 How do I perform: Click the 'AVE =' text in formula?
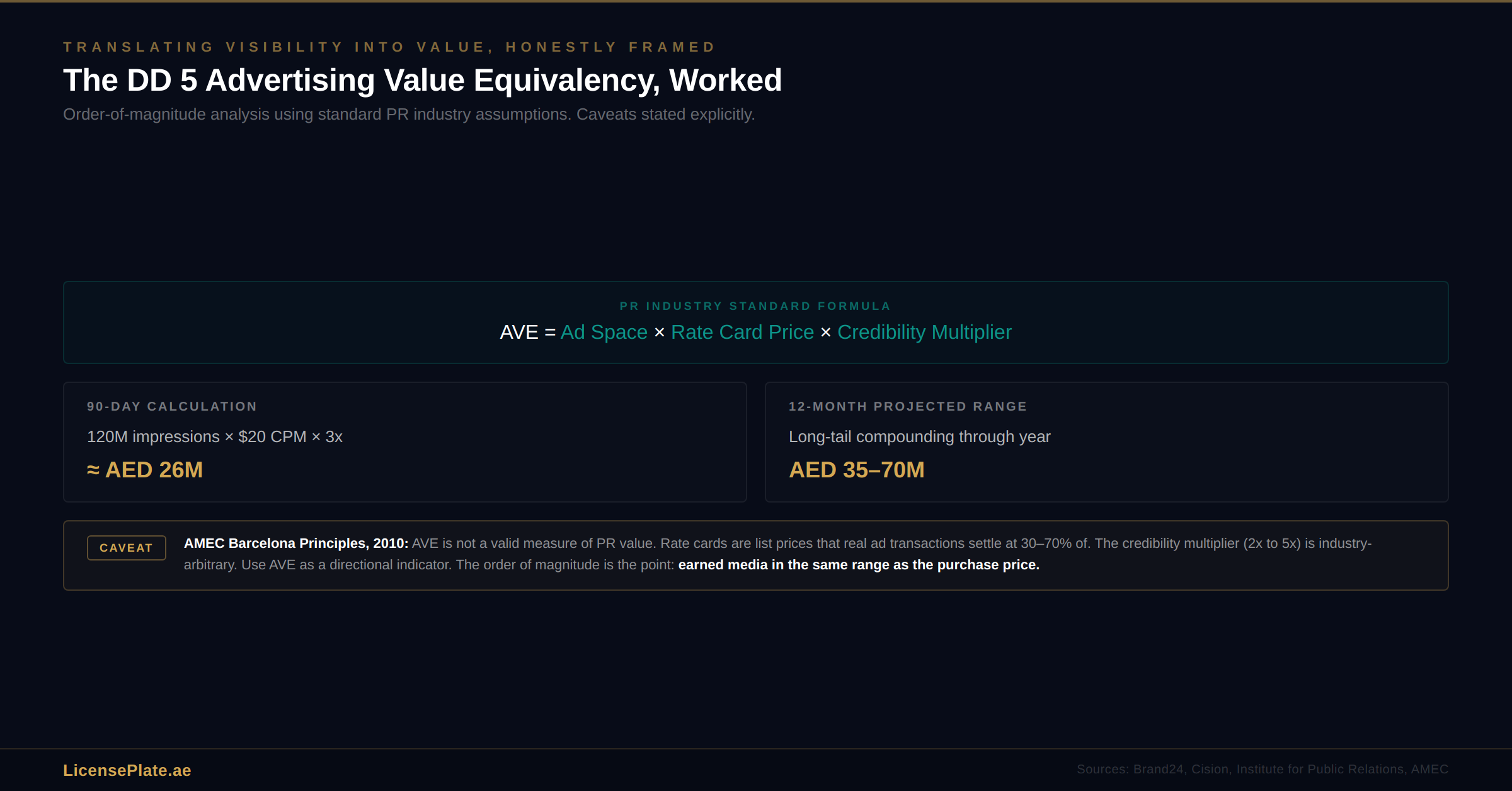coord(527,333)
